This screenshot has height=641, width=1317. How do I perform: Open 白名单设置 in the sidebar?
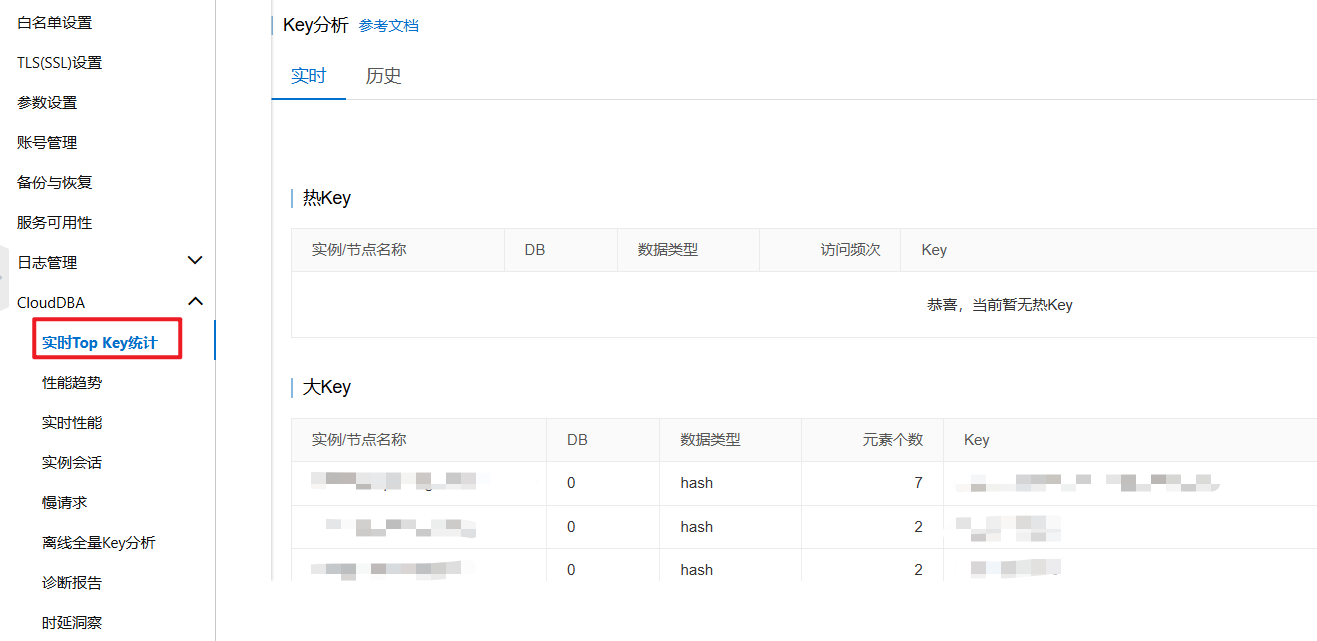coord(54,22)
